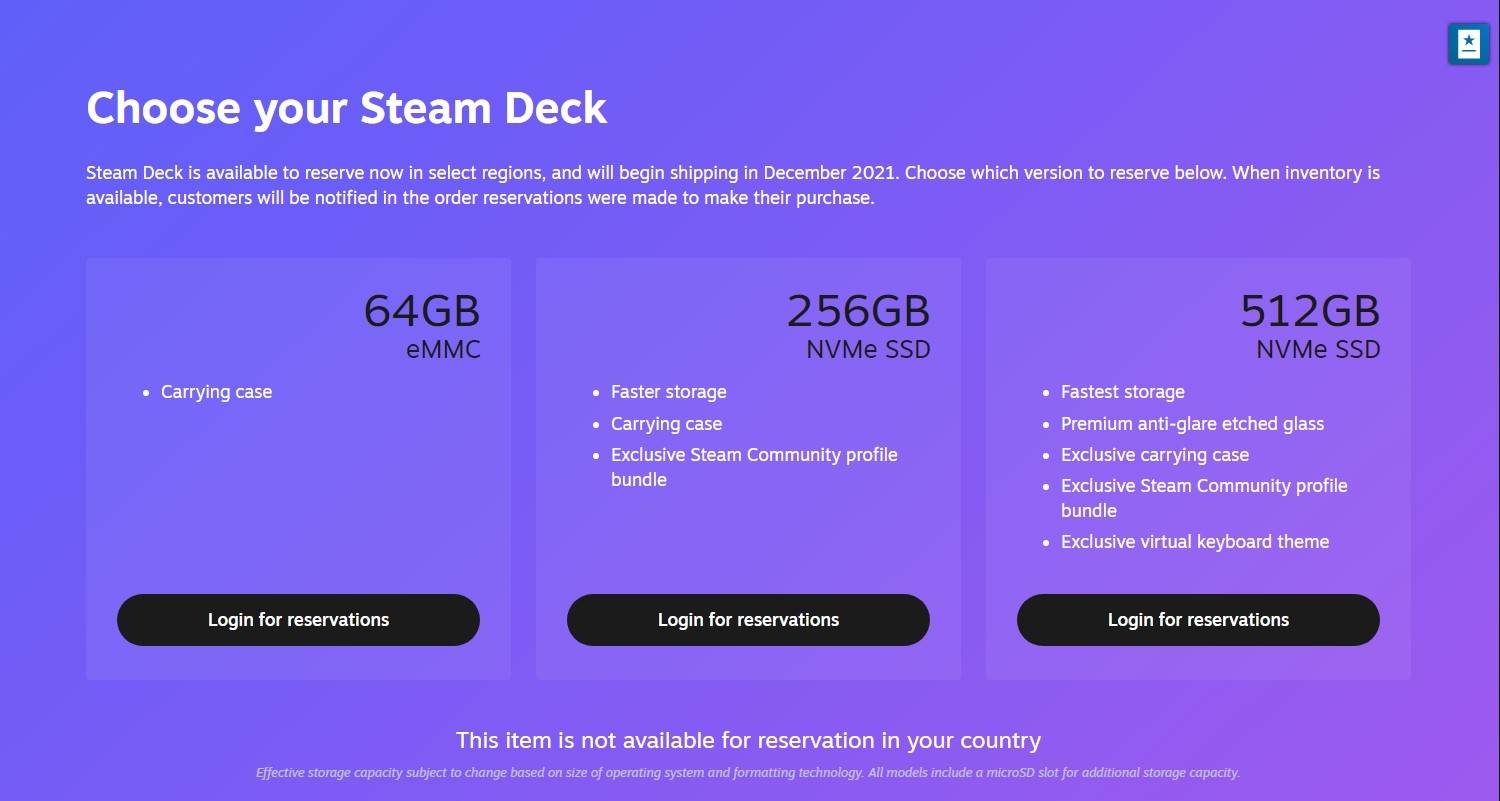
Task: Click the 256GB storage size title
Action: (x=859, y=311)
